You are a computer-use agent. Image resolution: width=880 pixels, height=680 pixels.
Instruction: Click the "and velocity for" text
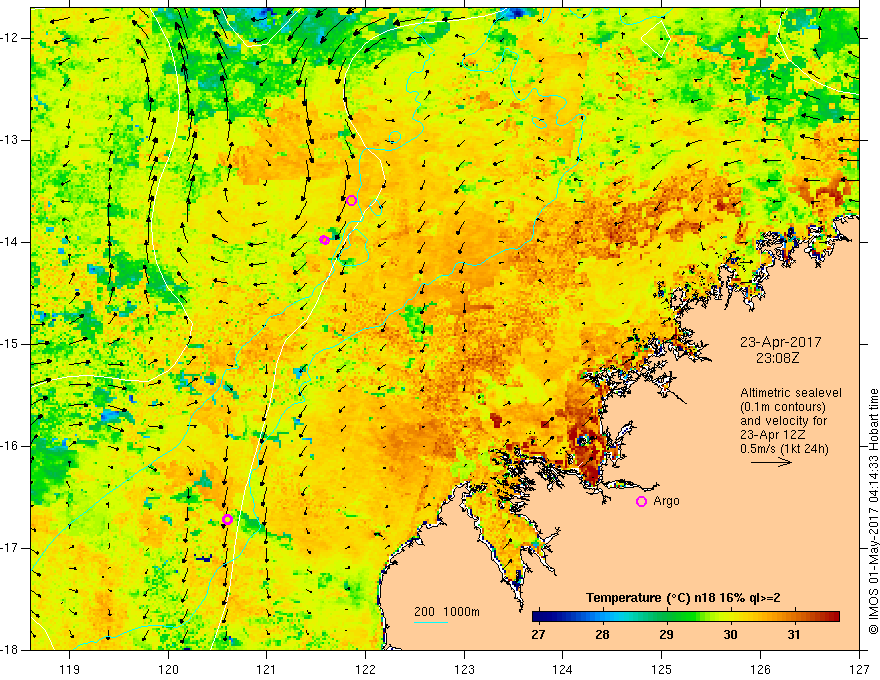783,421
